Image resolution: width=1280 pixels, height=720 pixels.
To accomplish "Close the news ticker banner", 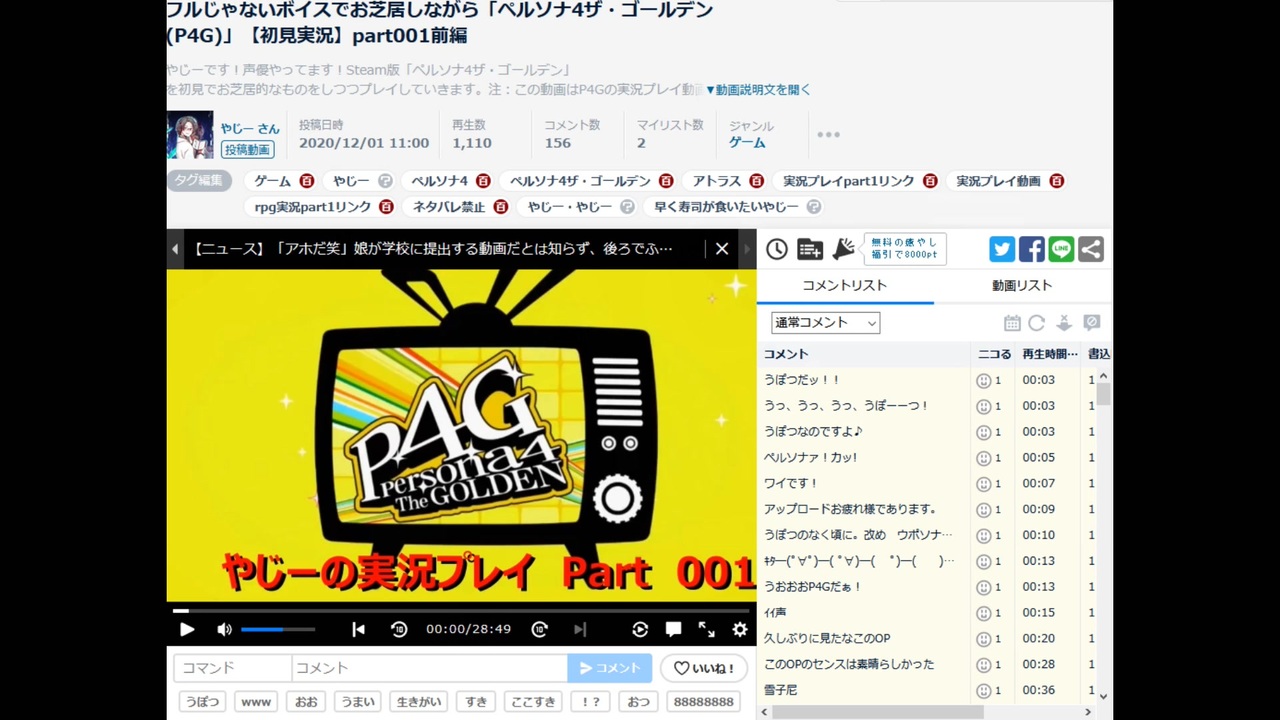I will tap(722, 249).
